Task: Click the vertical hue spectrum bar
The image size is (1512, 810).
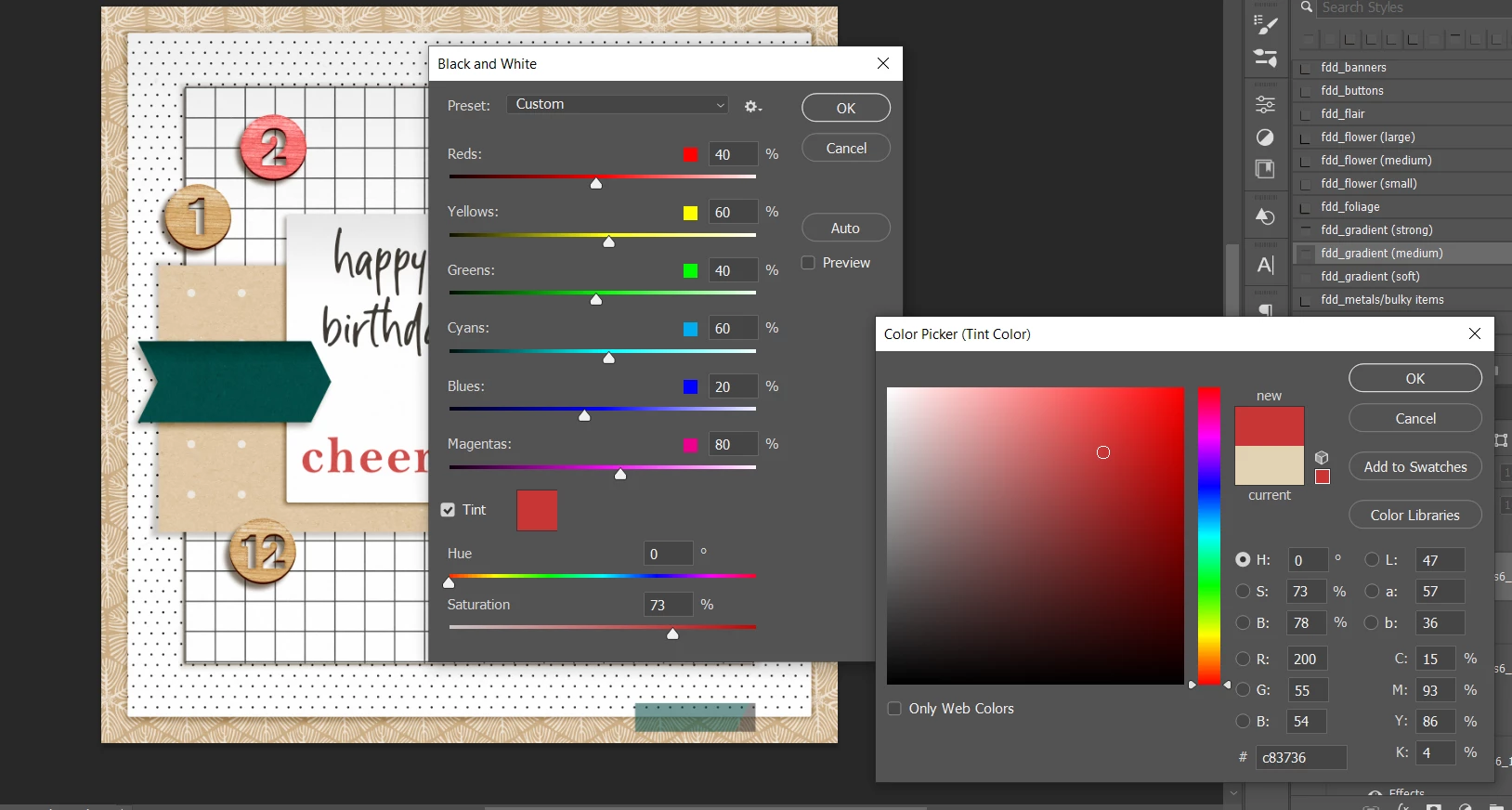Action: pyautogui.click(x=1208, y=536)
